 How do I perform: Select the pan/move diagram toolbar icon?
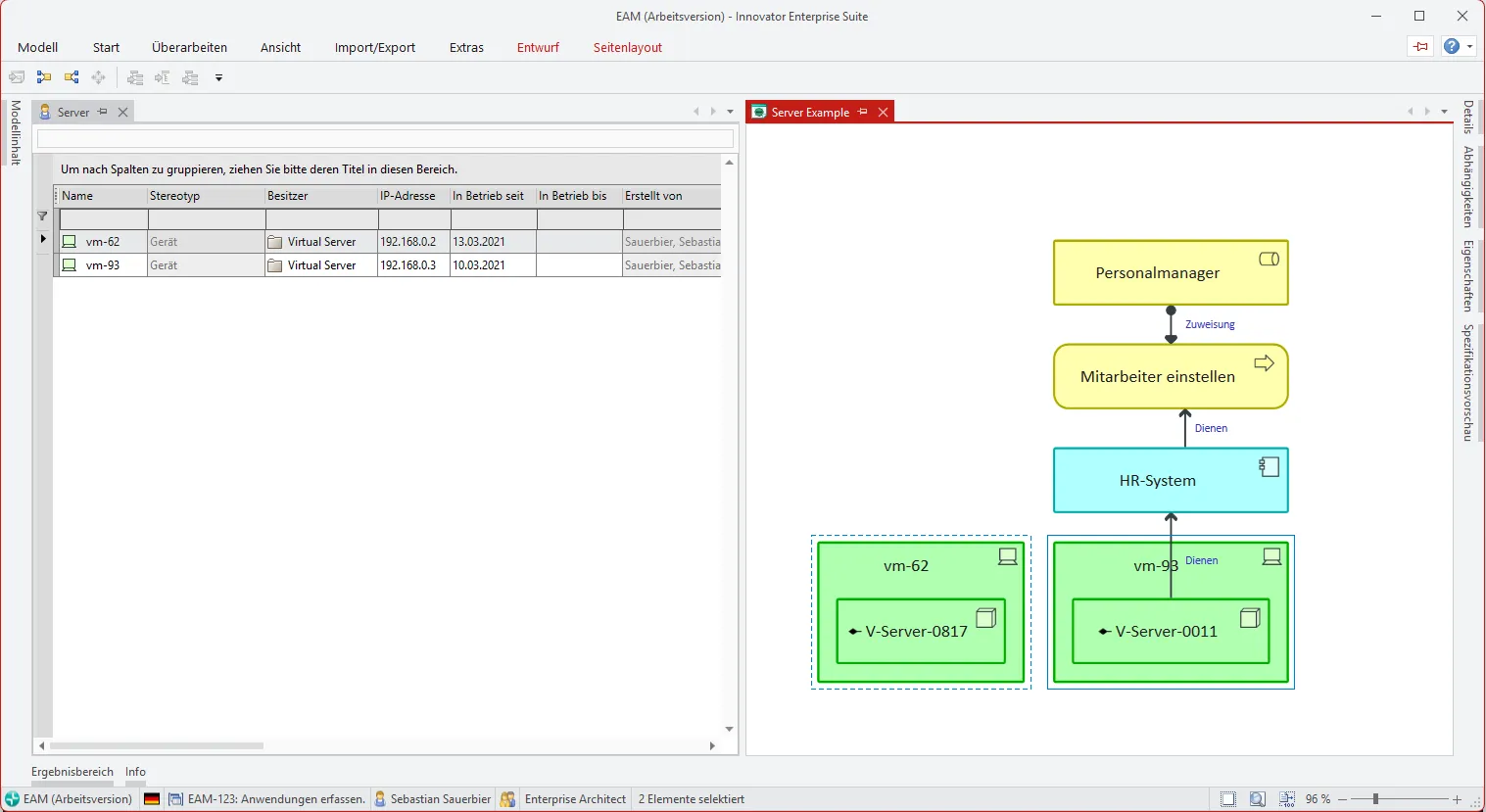click(98, 77)
